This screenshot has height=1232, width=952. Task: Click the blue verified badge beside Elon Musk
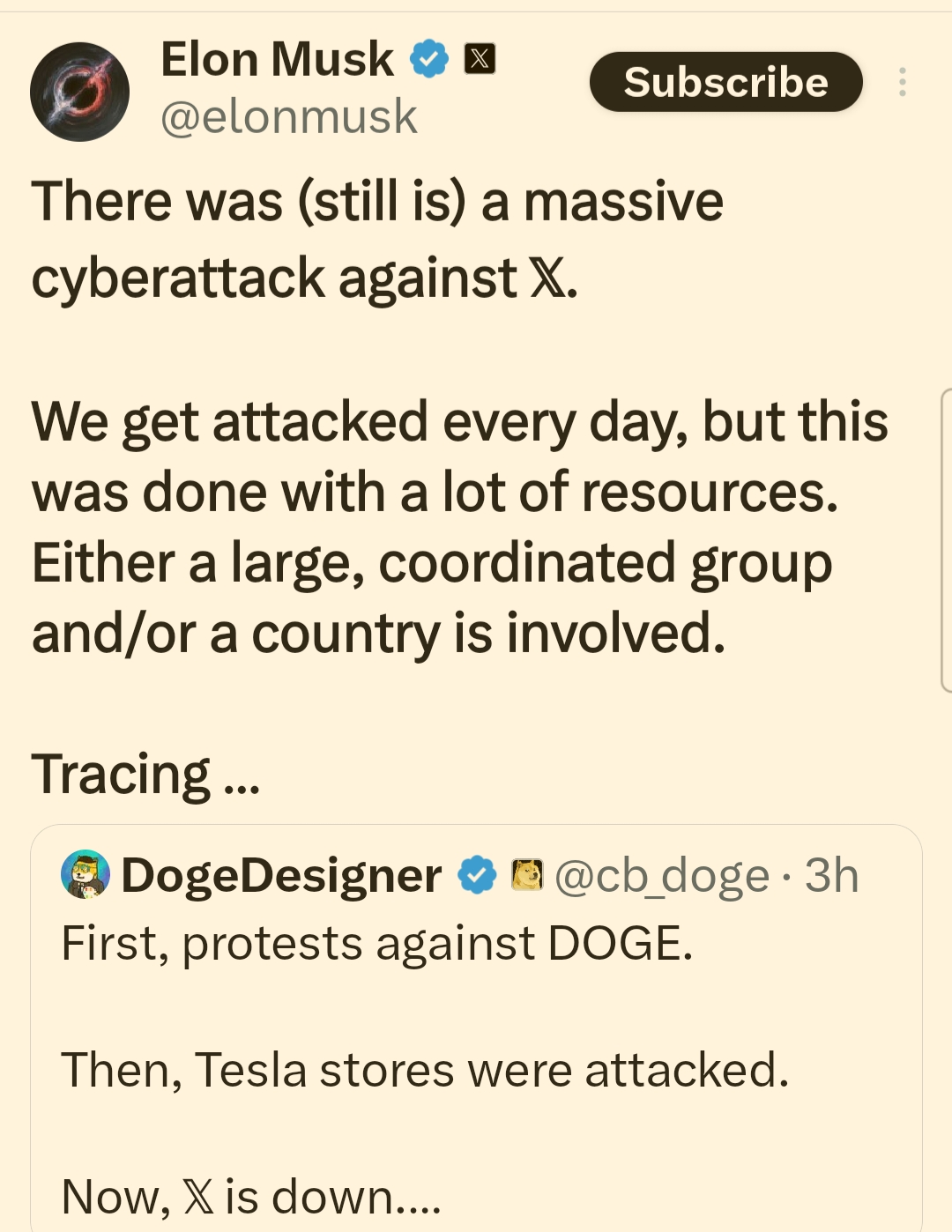click(429, 59)
